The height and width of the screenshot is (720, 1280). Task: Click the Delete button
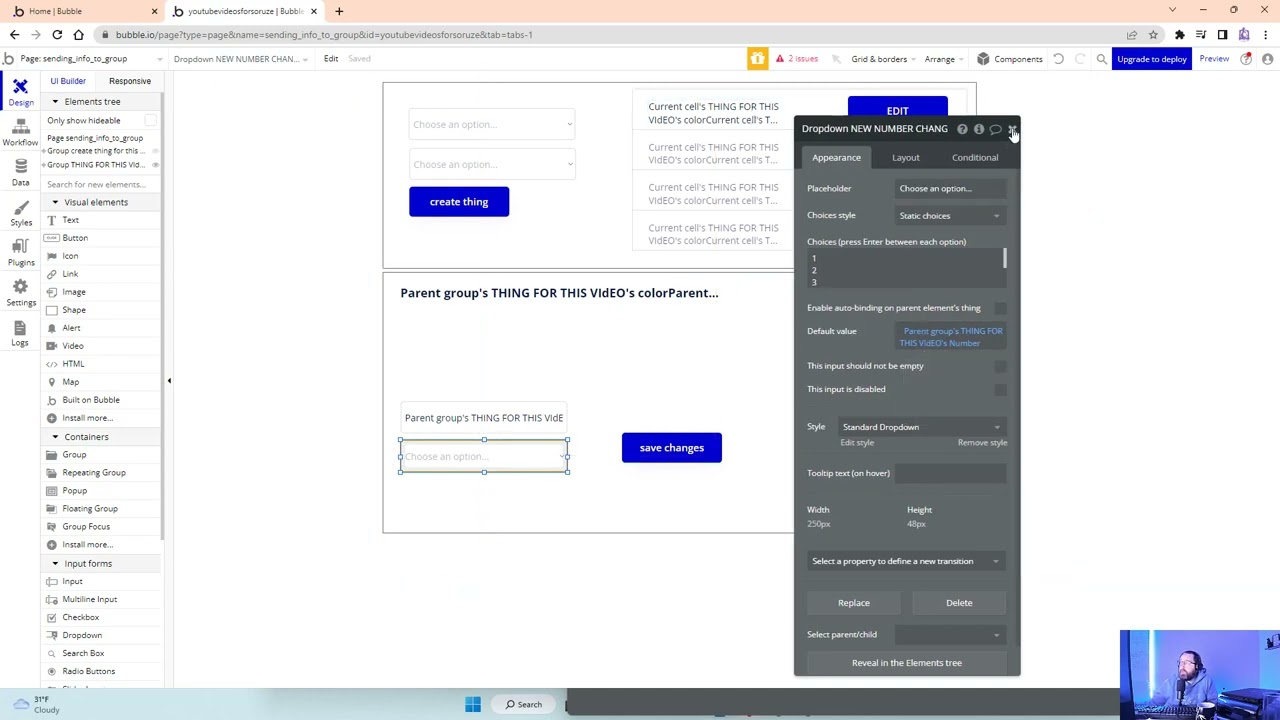[959, 603]
